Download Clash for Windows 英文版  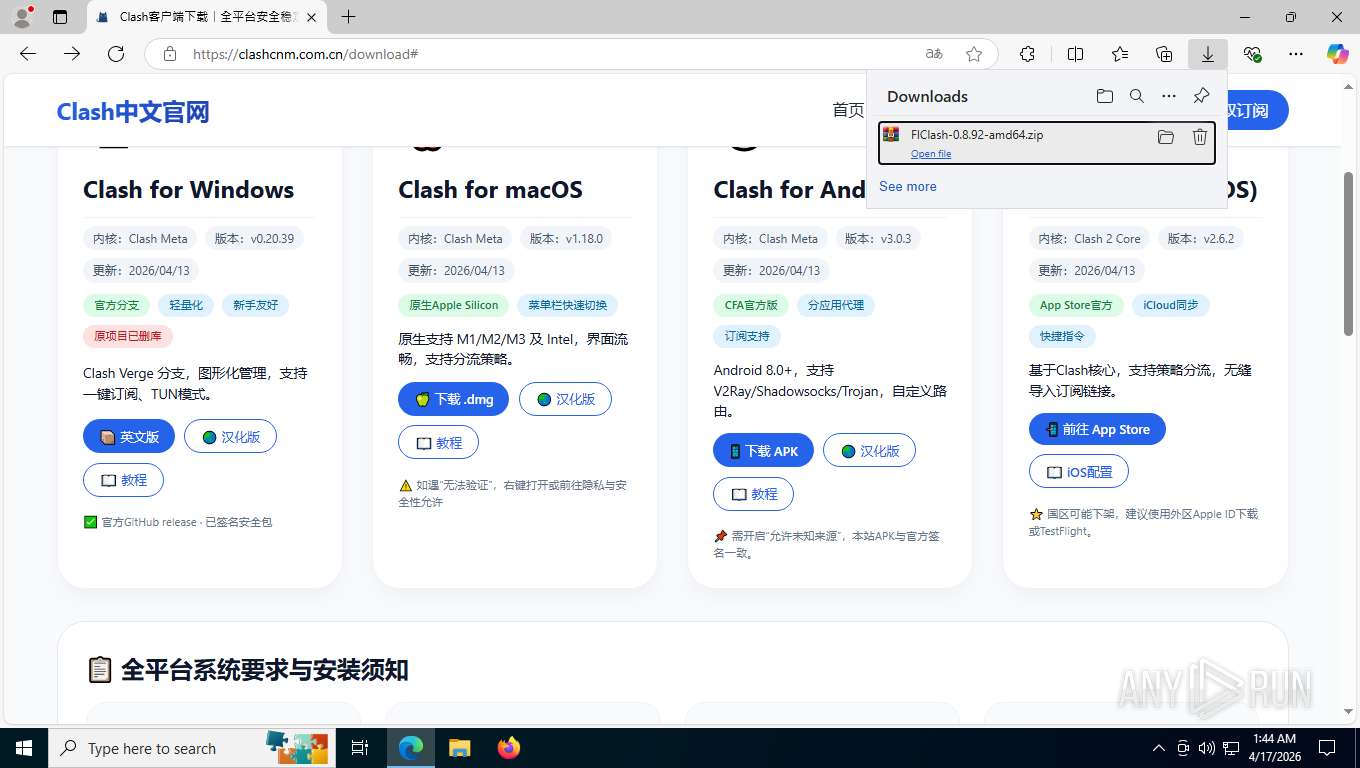pyautogui.click(x=129, y=437)
